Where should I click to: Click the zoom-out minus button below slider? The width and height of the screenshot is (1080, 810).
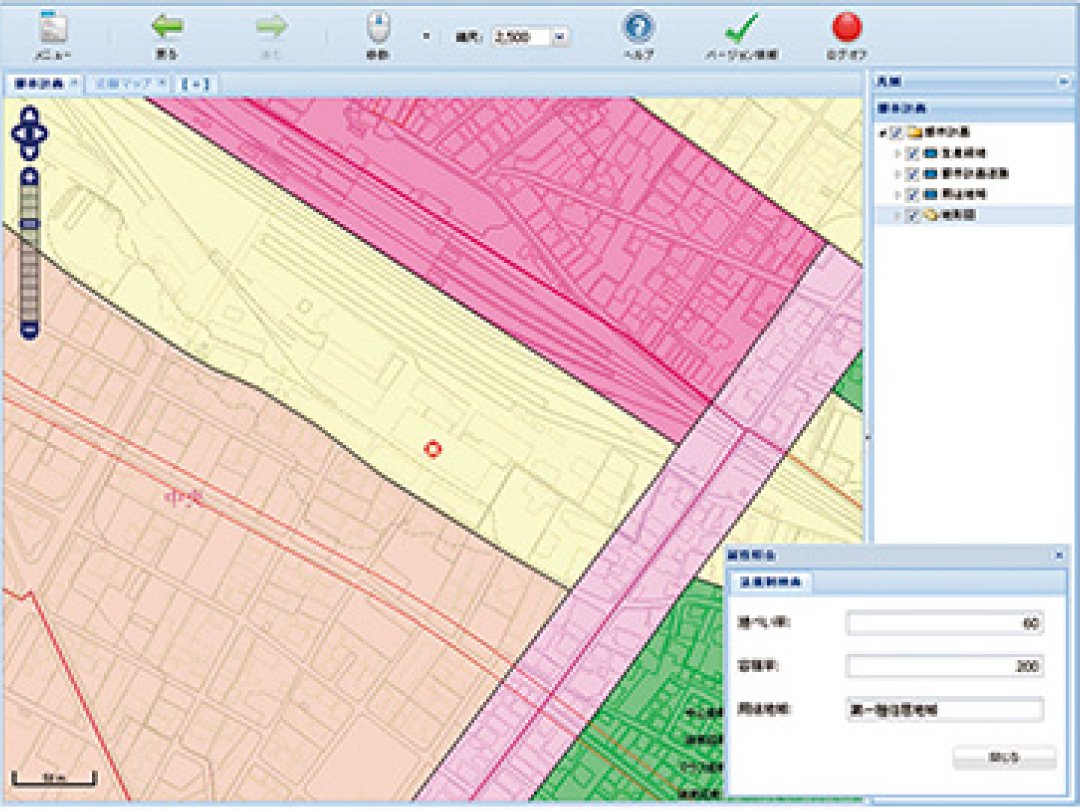pyautogui.click(x=30, y=329)
